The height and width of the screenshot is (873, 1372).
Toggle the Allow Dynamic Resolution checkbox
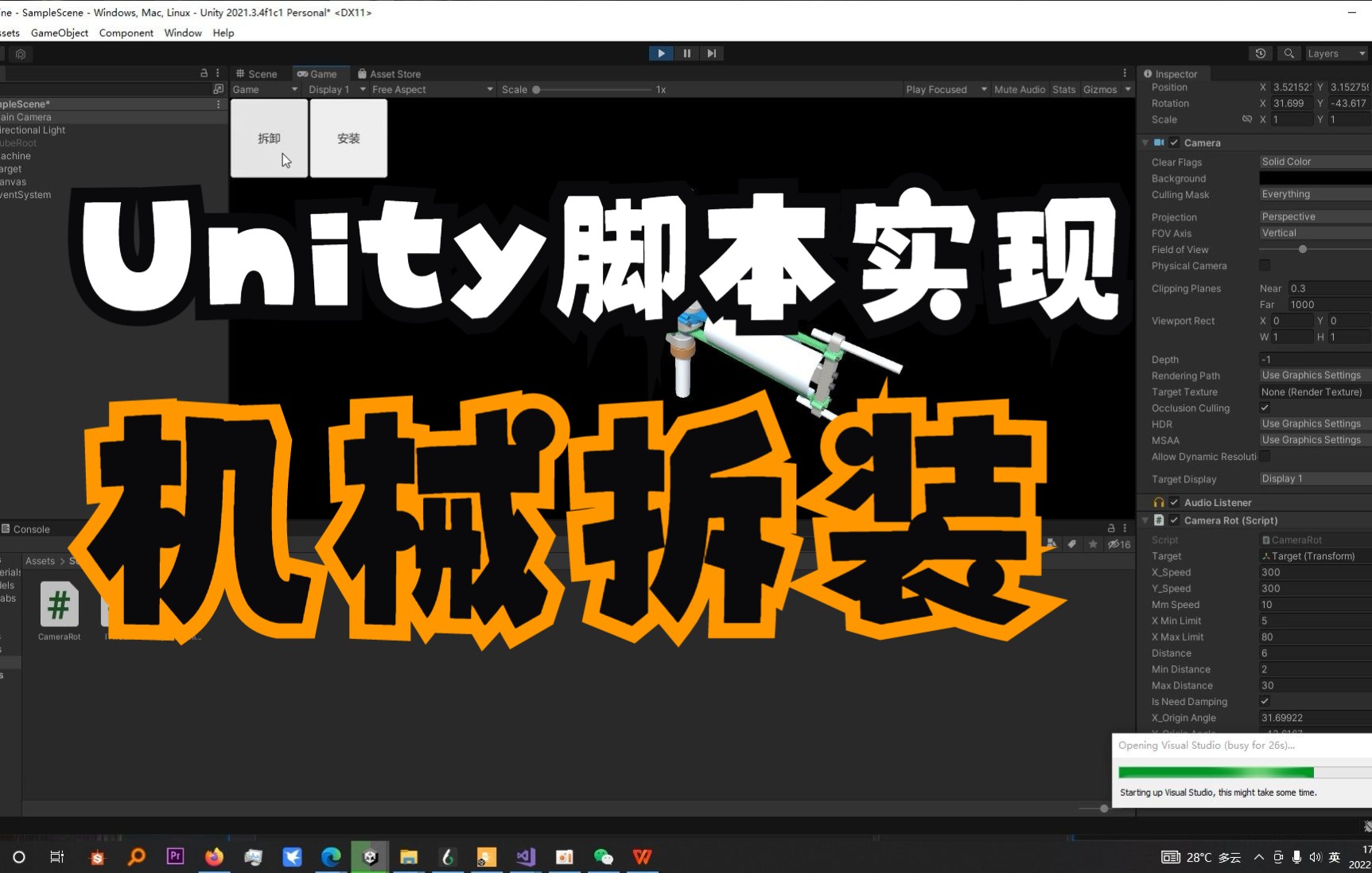(1265, 456)
